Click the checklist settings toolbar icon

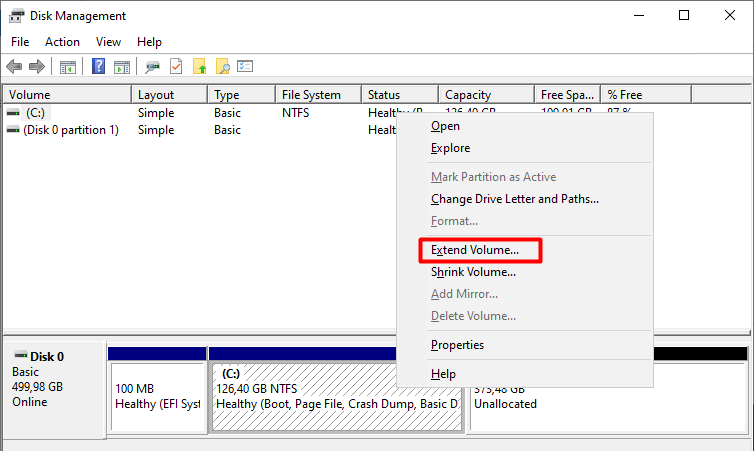245,67
